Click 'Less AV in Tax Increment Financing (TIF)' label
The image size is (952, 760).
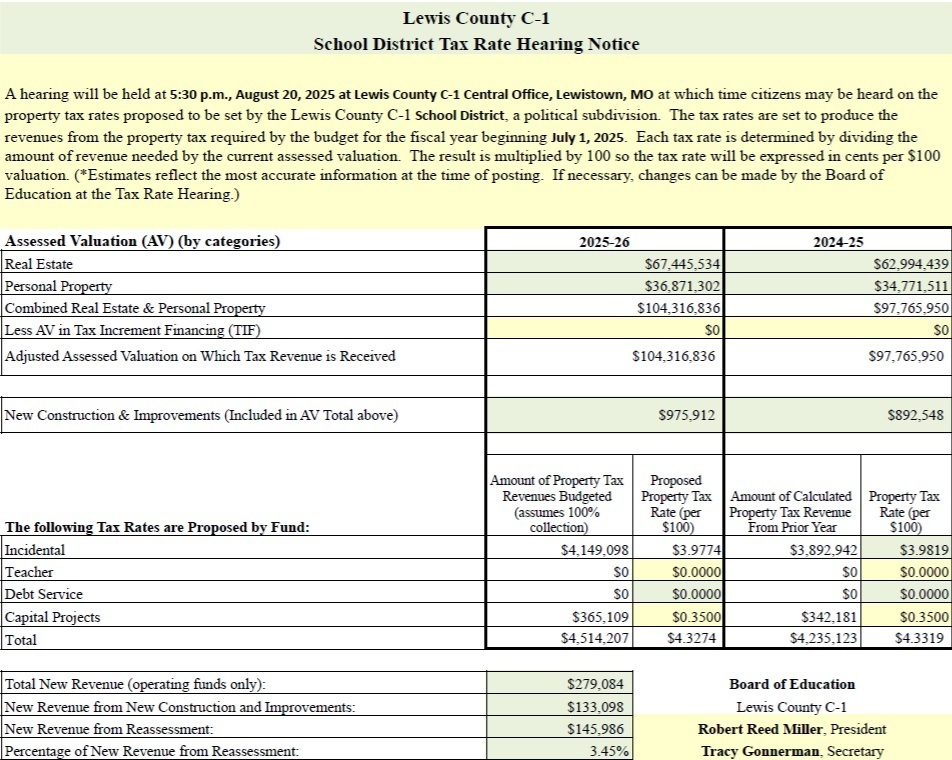click(132, 330)
